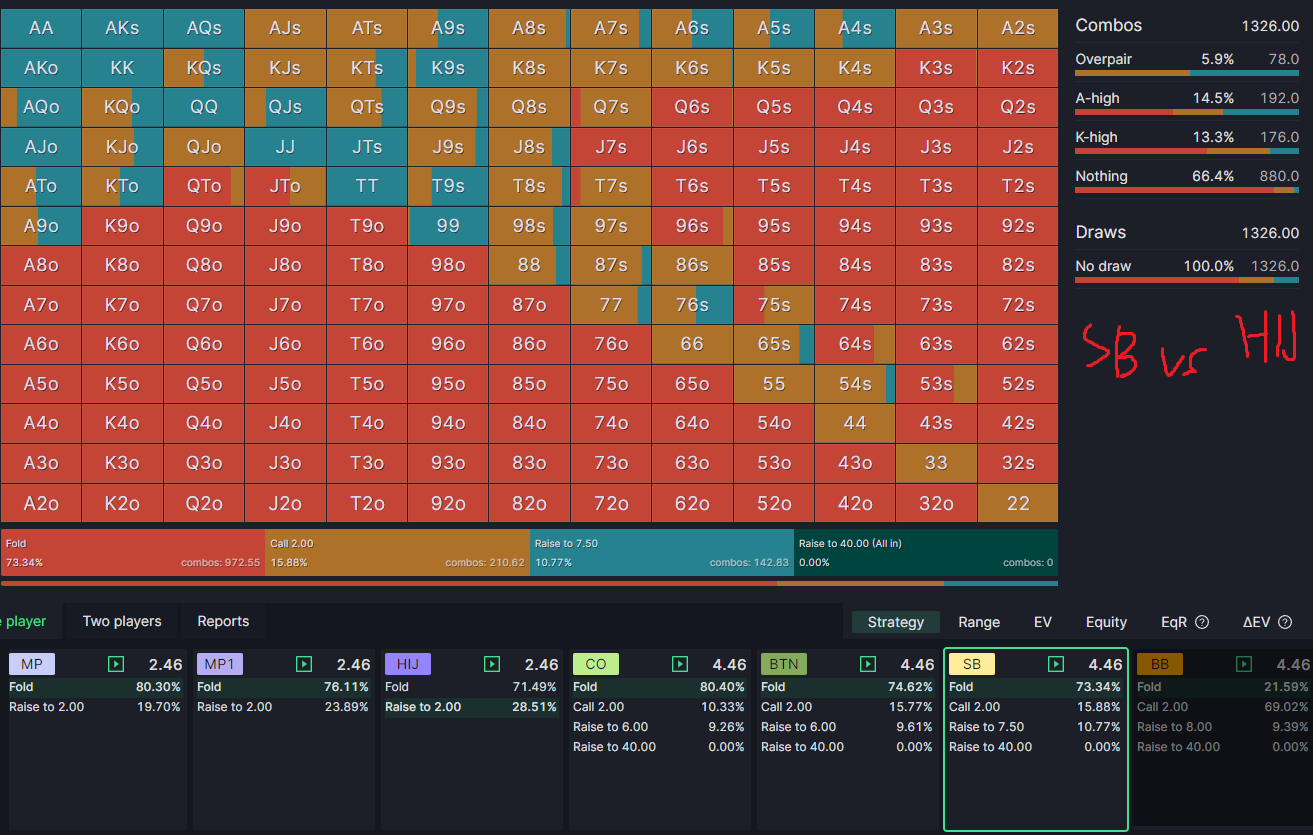Click the Overpair combos row
The height and width of the screenshot is (835, 1313).
pyautogui.click(x=1187, y=62)
